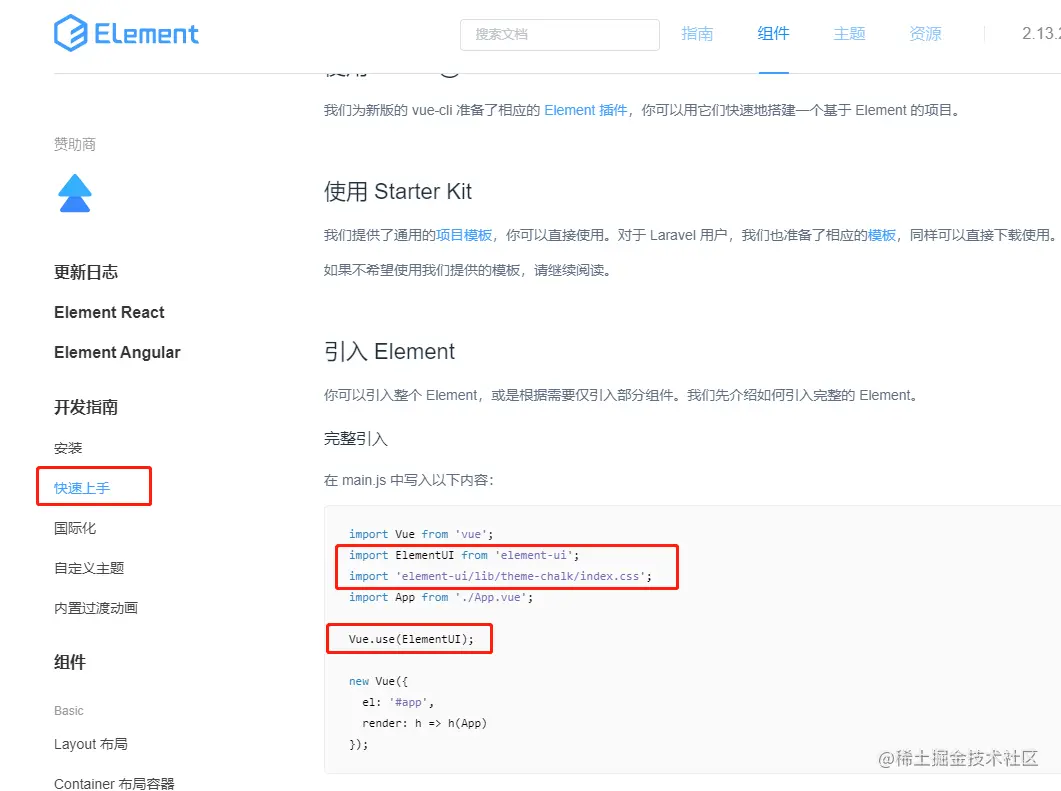
Task: Open the 项目模板 link
Action: click(x=464, y=235)
